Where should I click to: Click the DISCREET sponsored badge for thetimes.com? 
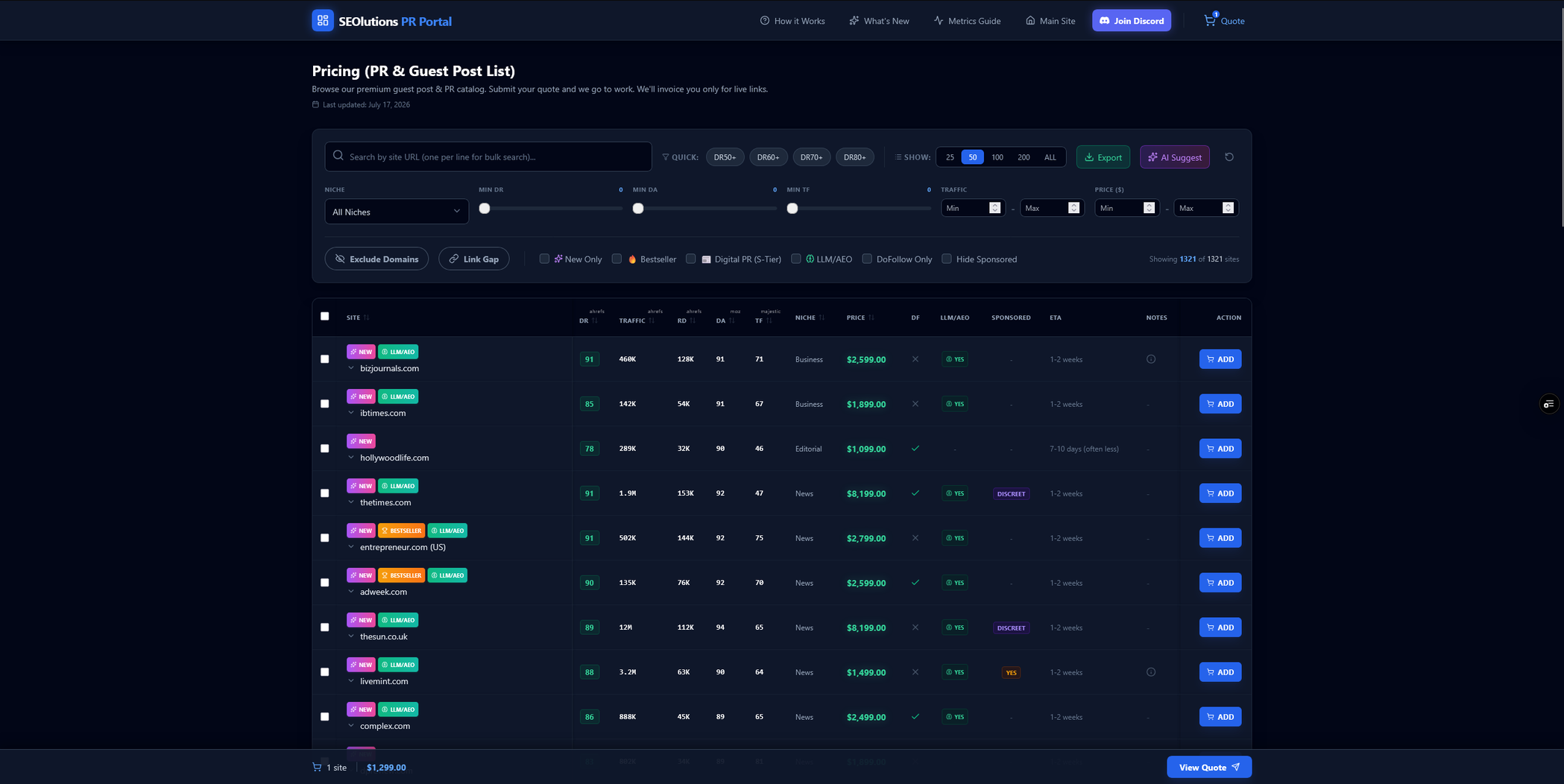[x=1011, y=493]
